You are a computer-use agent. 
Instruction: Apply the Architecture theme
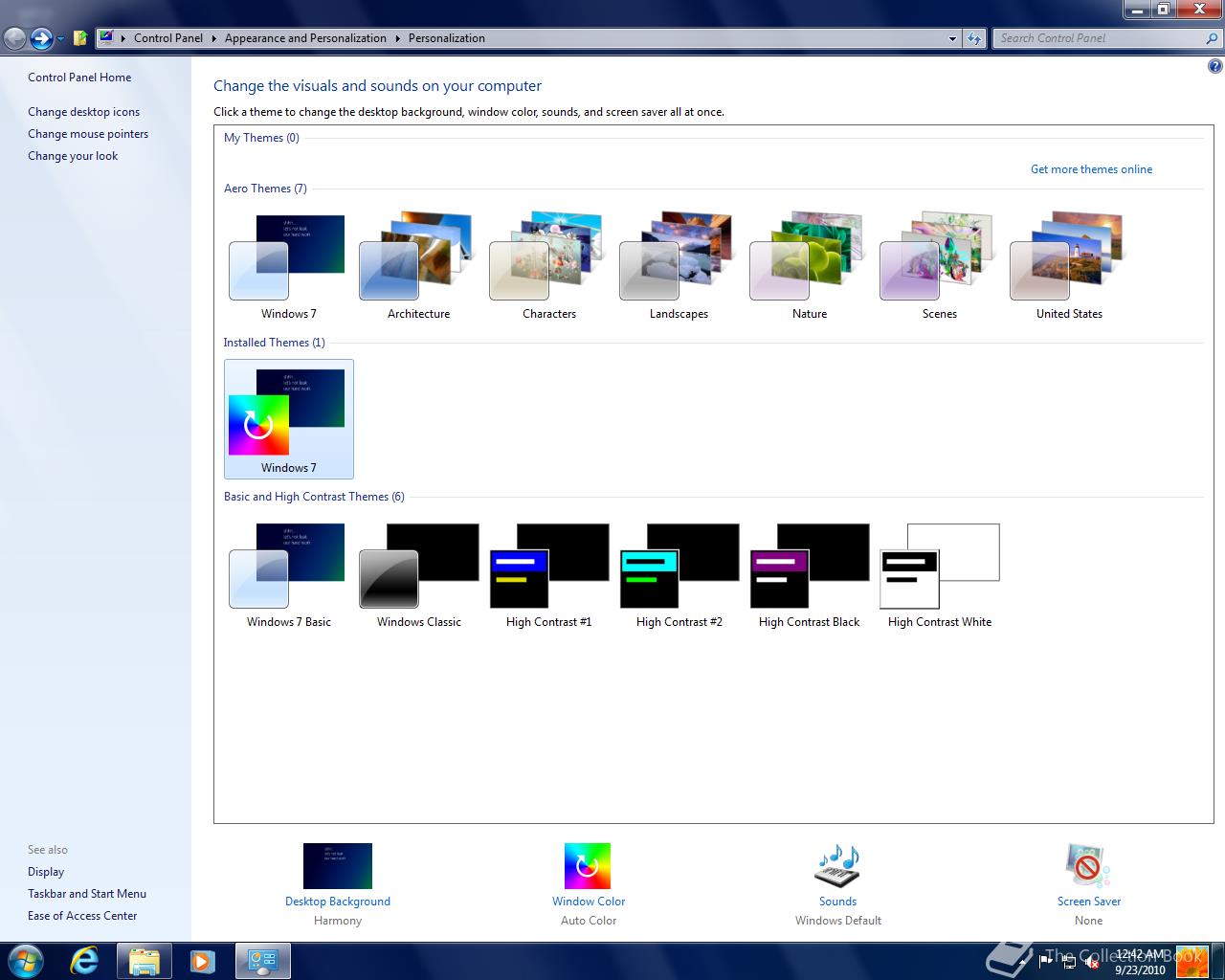418,266
